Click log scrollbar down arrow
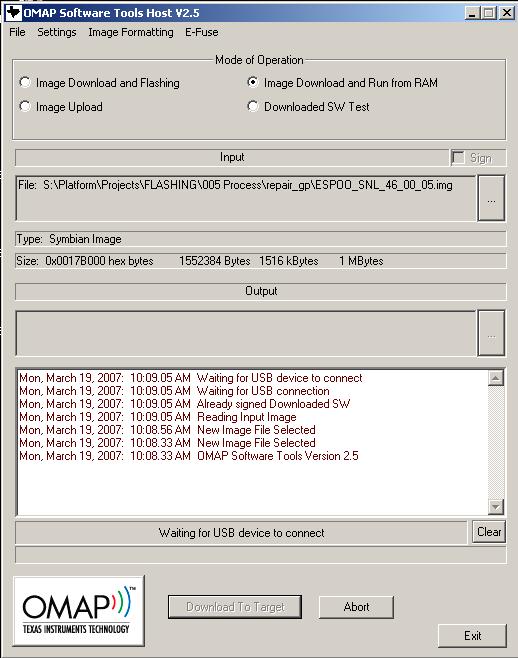 point(496,507)
